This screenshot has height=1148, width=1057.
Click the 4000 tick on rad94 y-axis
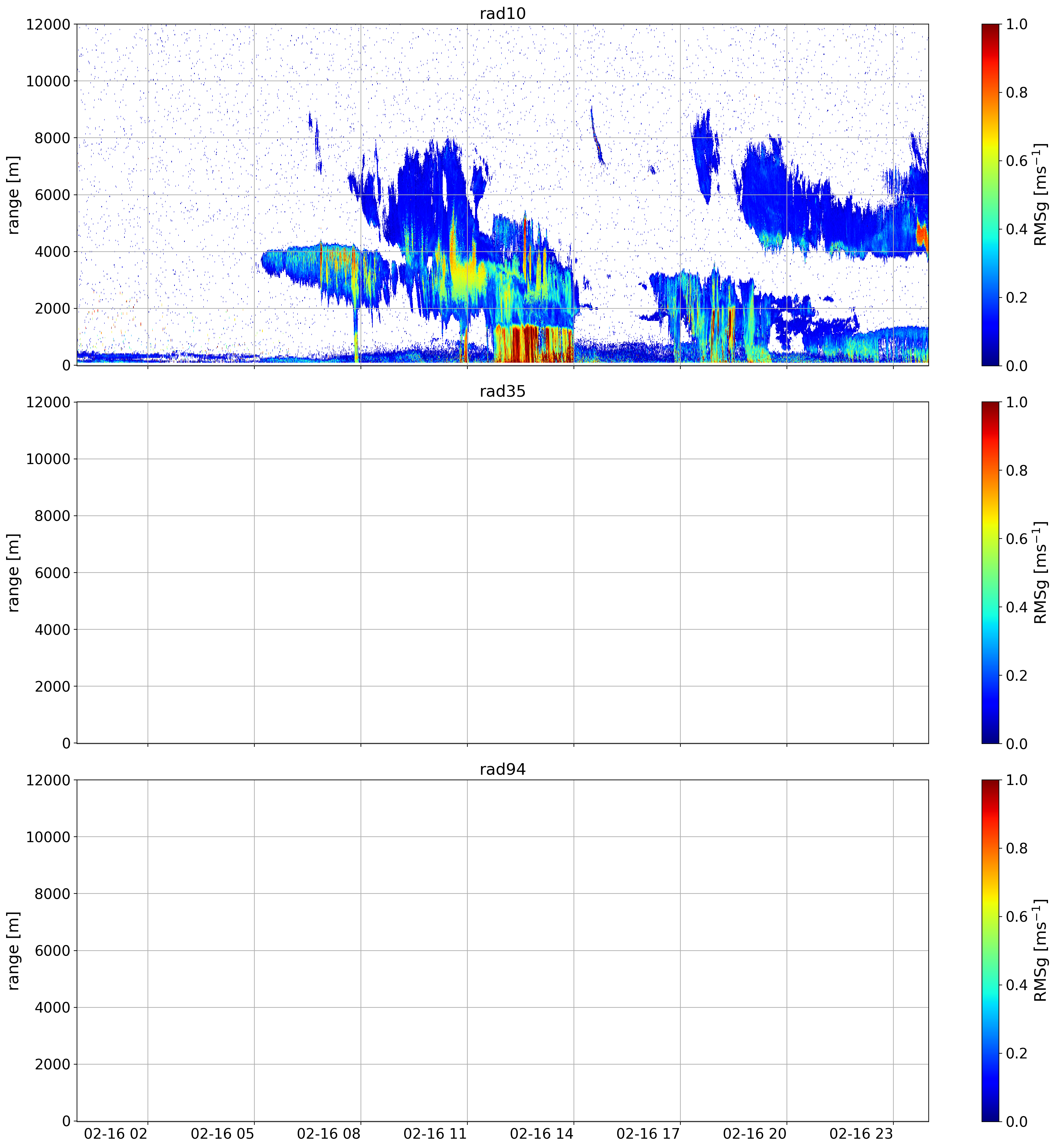[x=53, y=1008]
